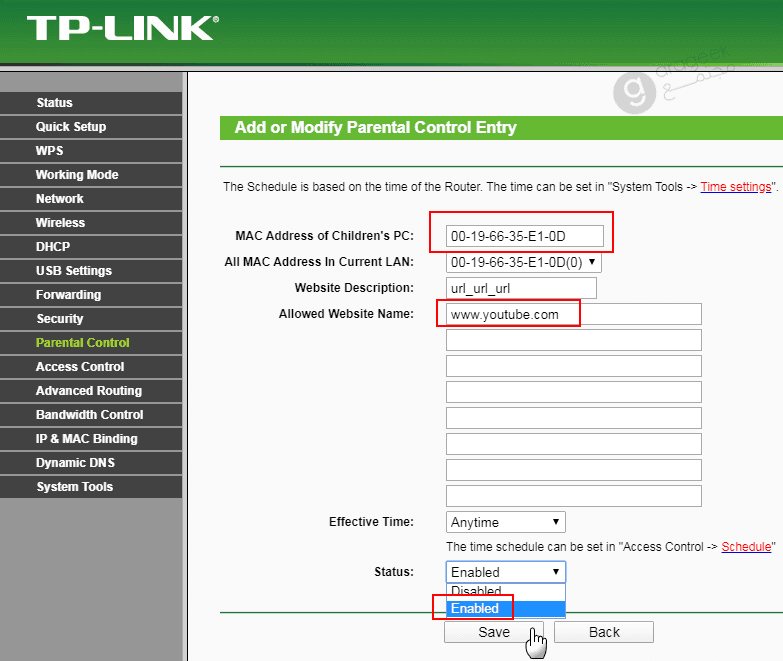783x661 pixels.
Task: Click the TP-LINK logo
Action: (121, 28)
